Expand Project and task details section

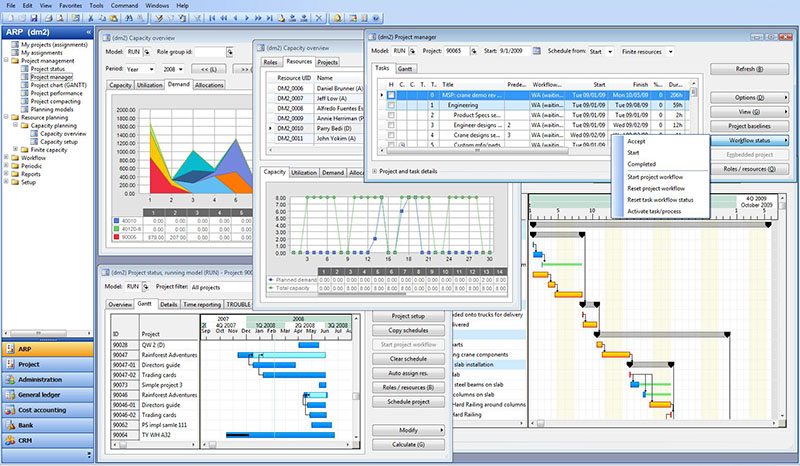point(376,171)
